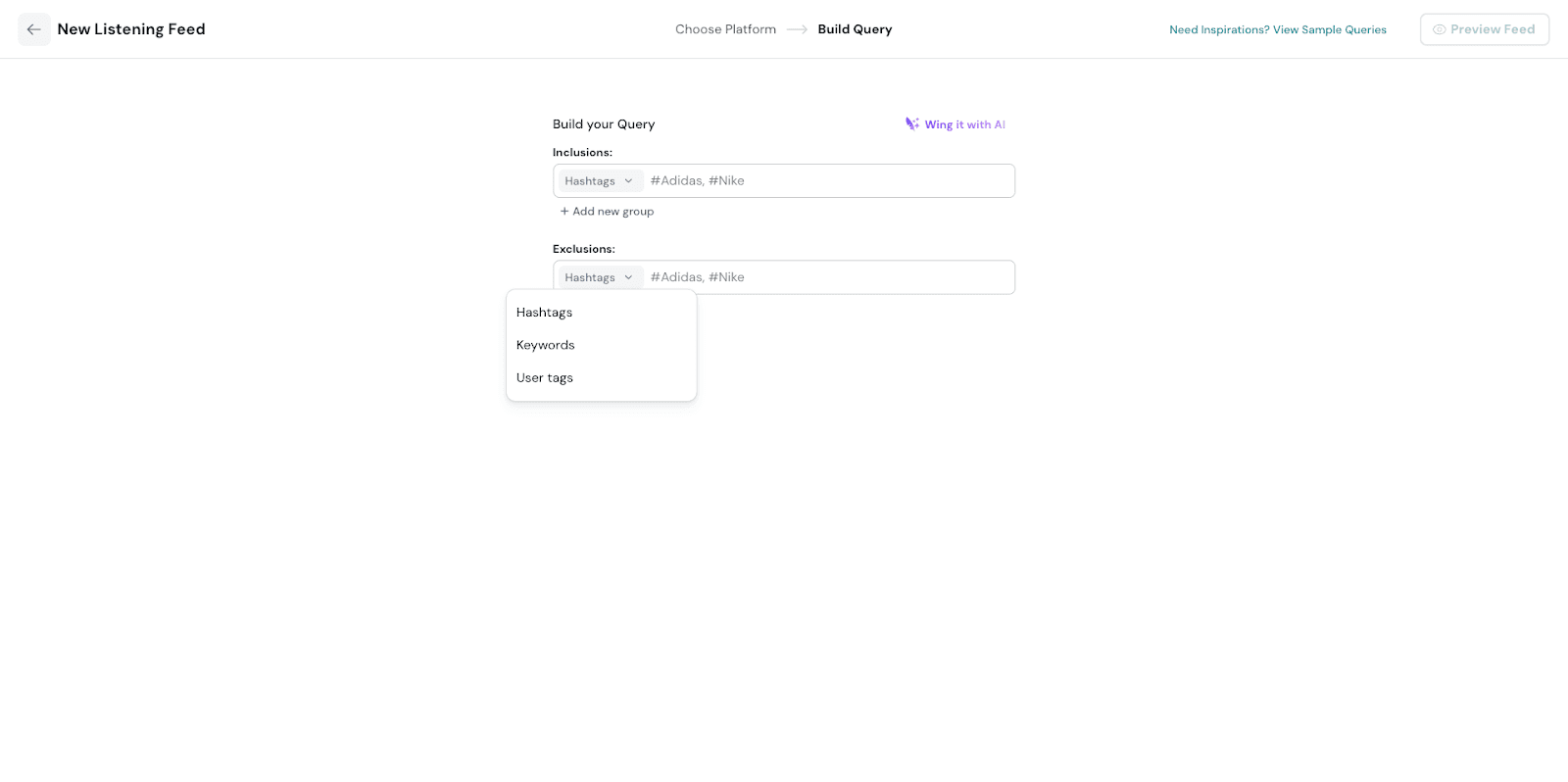The image size is (1568, 782).
Task: Click the eye icon in Preview Feed
Action: [1439, 29]
